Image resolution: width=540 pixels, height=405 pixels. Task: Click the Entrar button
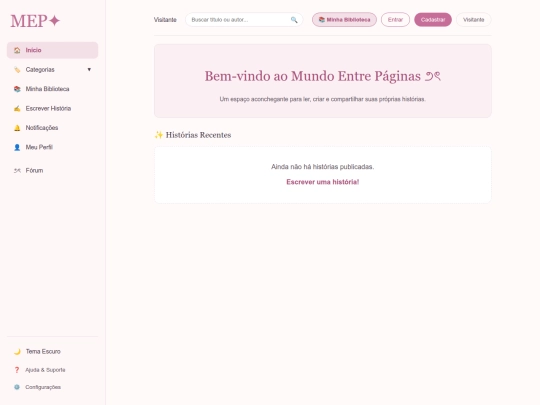point(395,20)
